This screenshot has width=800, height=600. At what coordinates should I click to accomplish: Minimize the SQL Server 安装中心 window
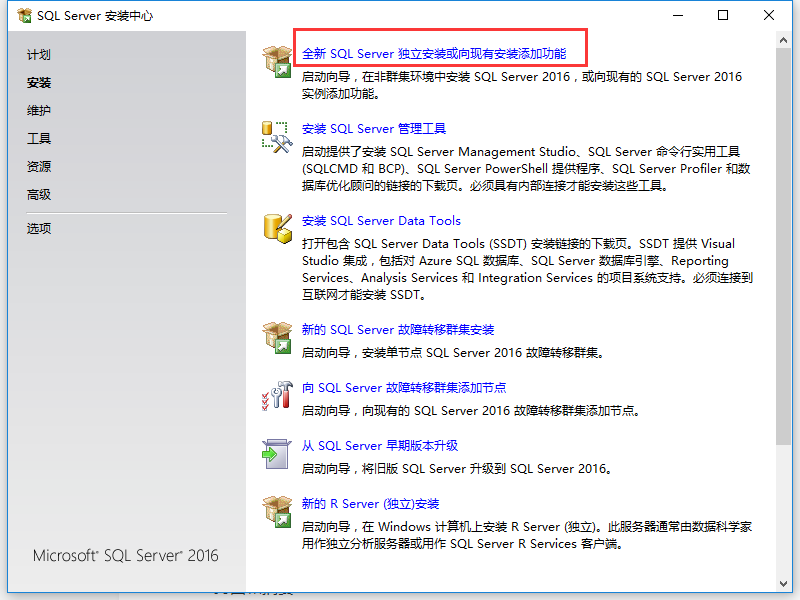[678, 16]
